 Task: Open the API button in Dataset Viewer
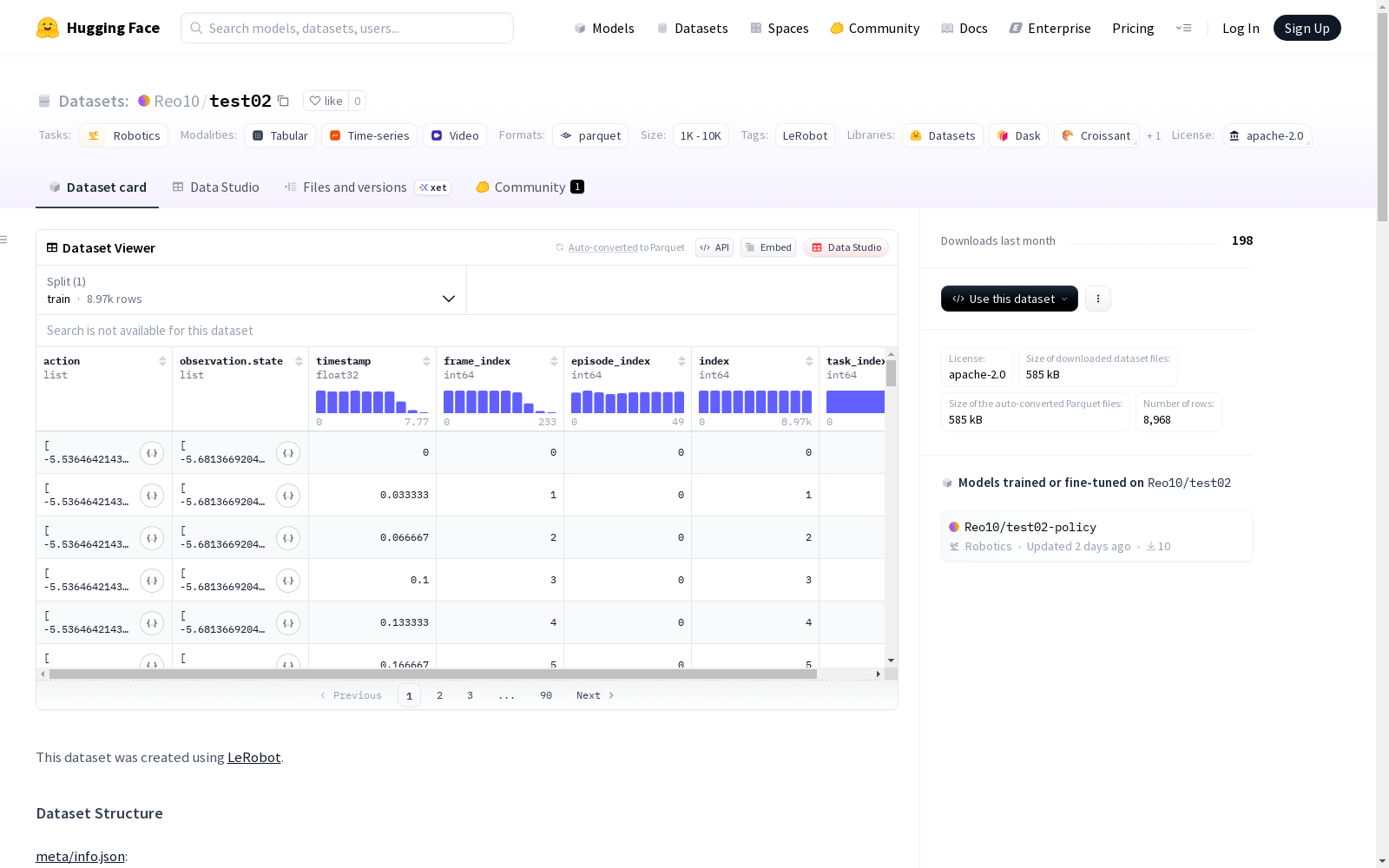[714, 247]
